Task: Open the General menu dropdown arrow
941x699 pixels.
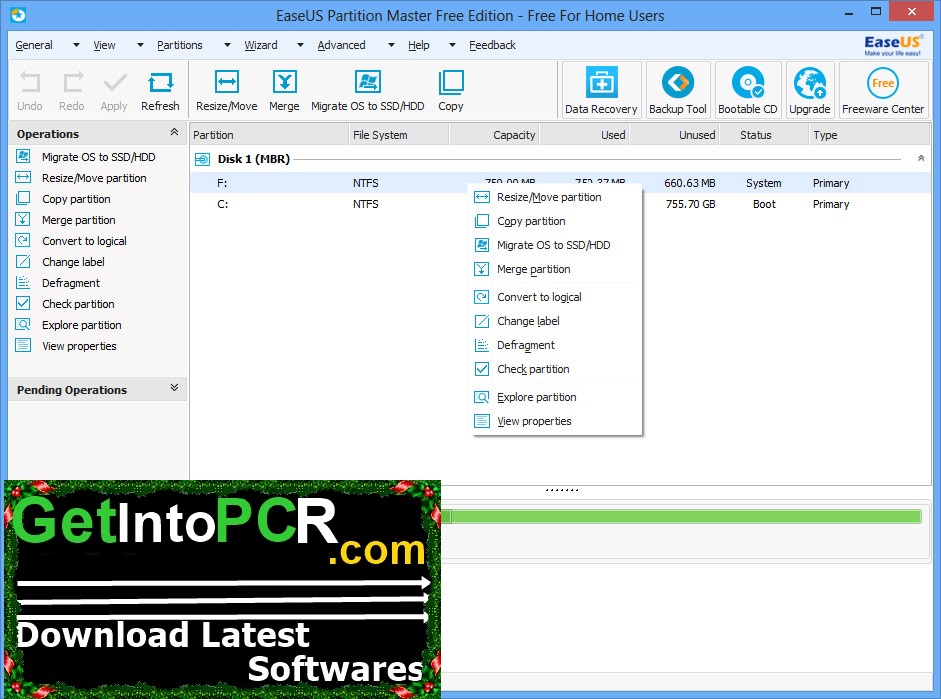Action: pos(76,45)
